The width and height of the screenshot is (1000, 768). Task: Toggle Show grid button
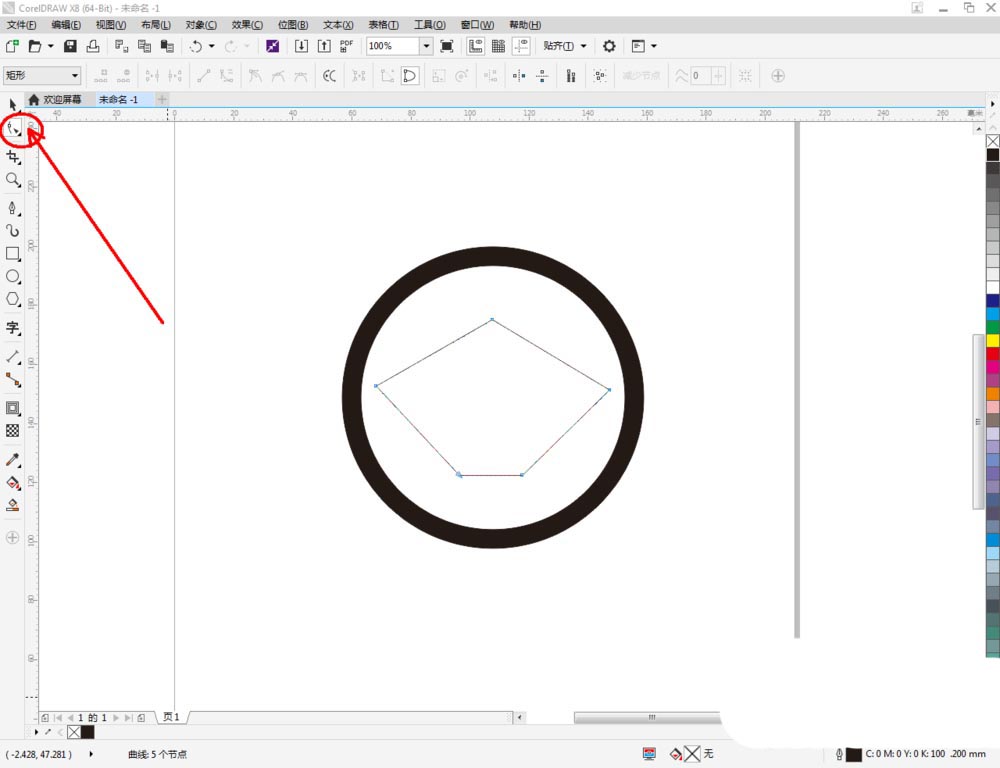498,46
